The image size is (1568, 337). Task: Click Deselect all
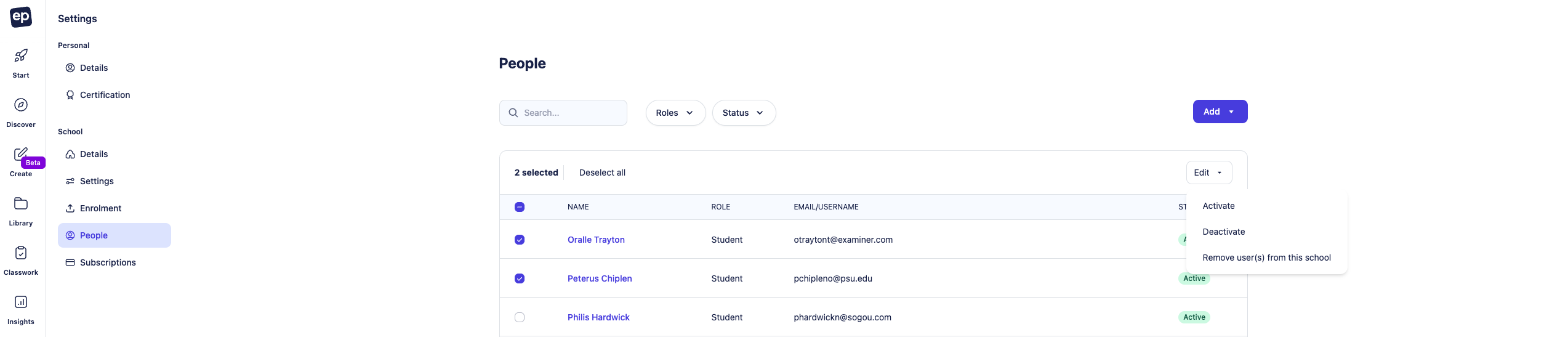pyautogui.click(x=602, y=173)
